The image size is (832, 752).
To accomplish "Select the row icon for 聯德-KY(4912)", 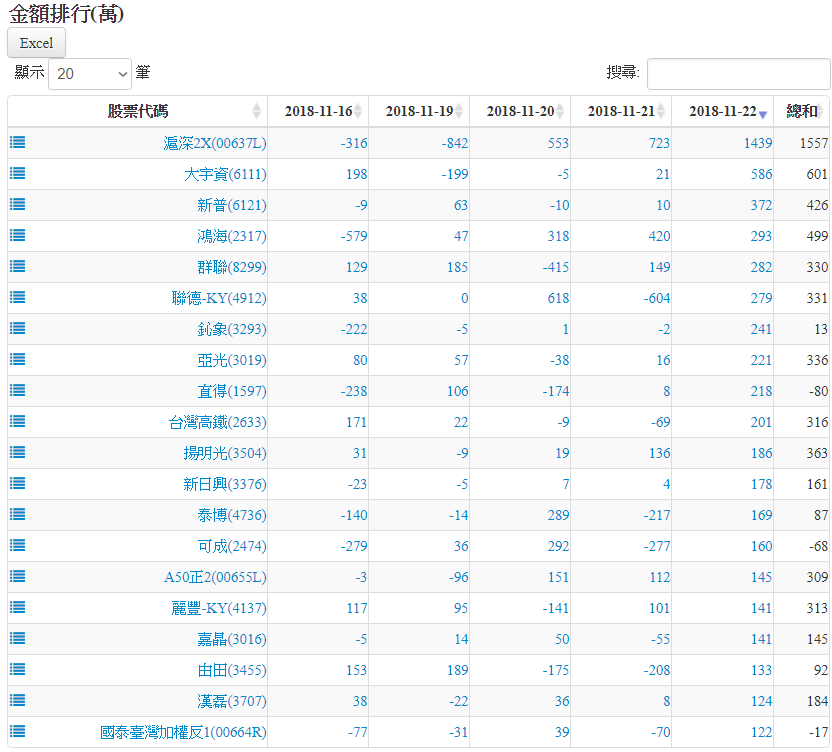I will 17,297.
